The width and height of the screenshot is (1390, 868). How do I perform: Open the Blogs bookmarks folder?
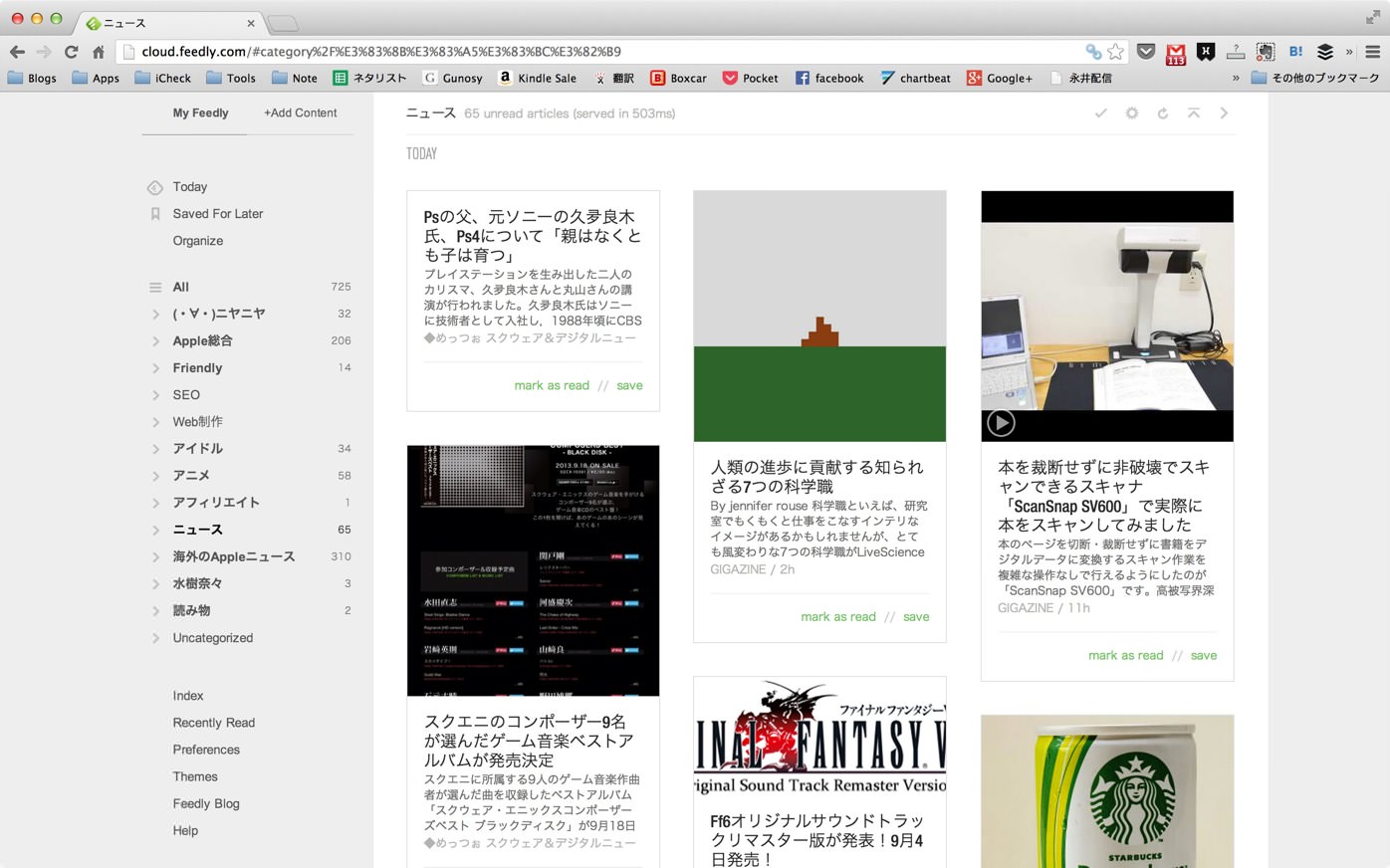point(32,78)
